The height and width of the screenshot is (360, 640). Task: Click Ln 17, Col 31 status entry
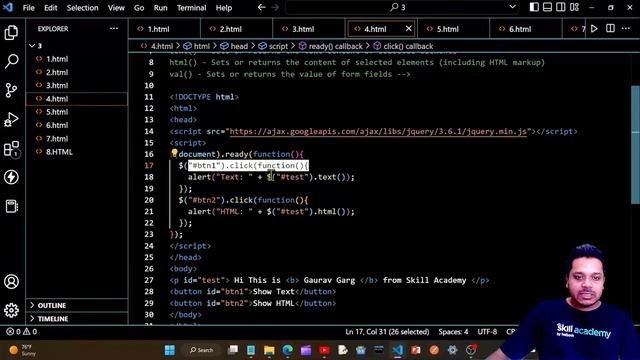point(387,331)
